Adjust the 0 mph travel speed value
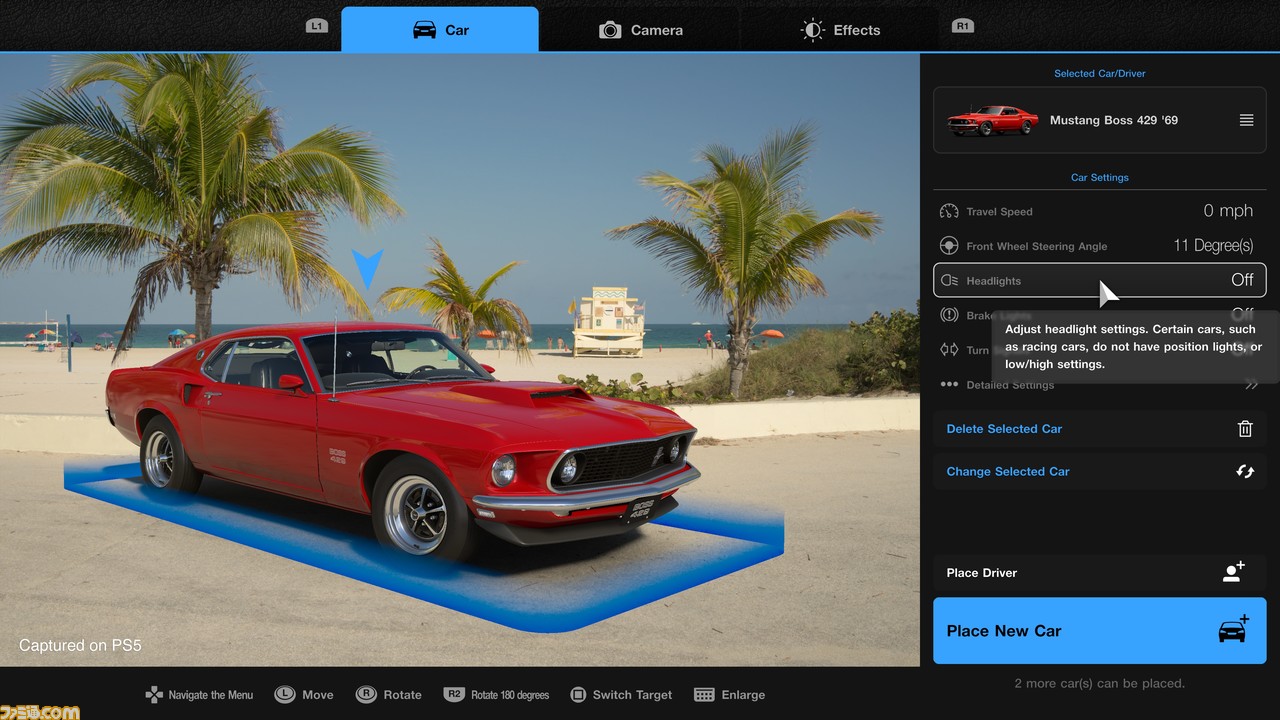 coord(1228,211)
